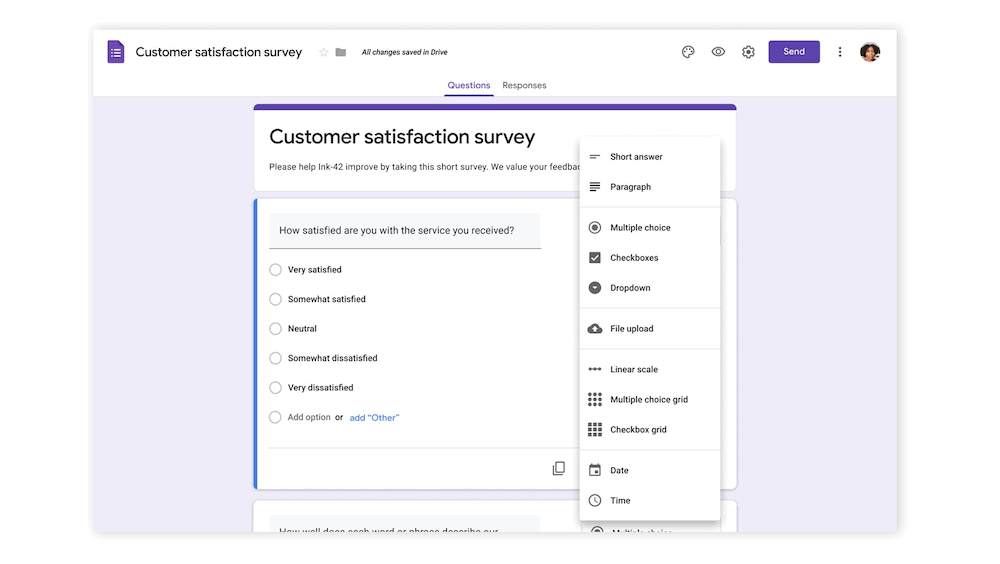Select the Somewhat dissatisfied radio button
Screen dimensions: 1000x564
tap(275, 357)
